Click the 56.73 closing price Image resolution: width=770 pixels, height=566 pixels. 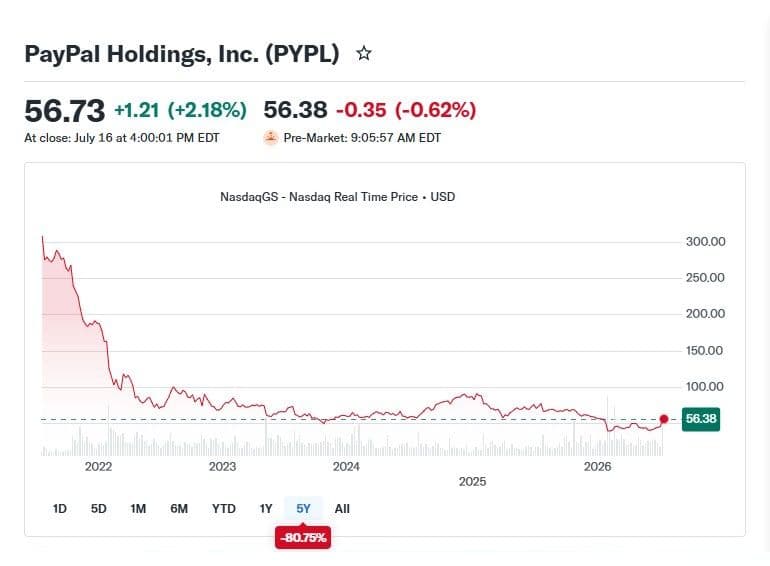coord(64,110)
